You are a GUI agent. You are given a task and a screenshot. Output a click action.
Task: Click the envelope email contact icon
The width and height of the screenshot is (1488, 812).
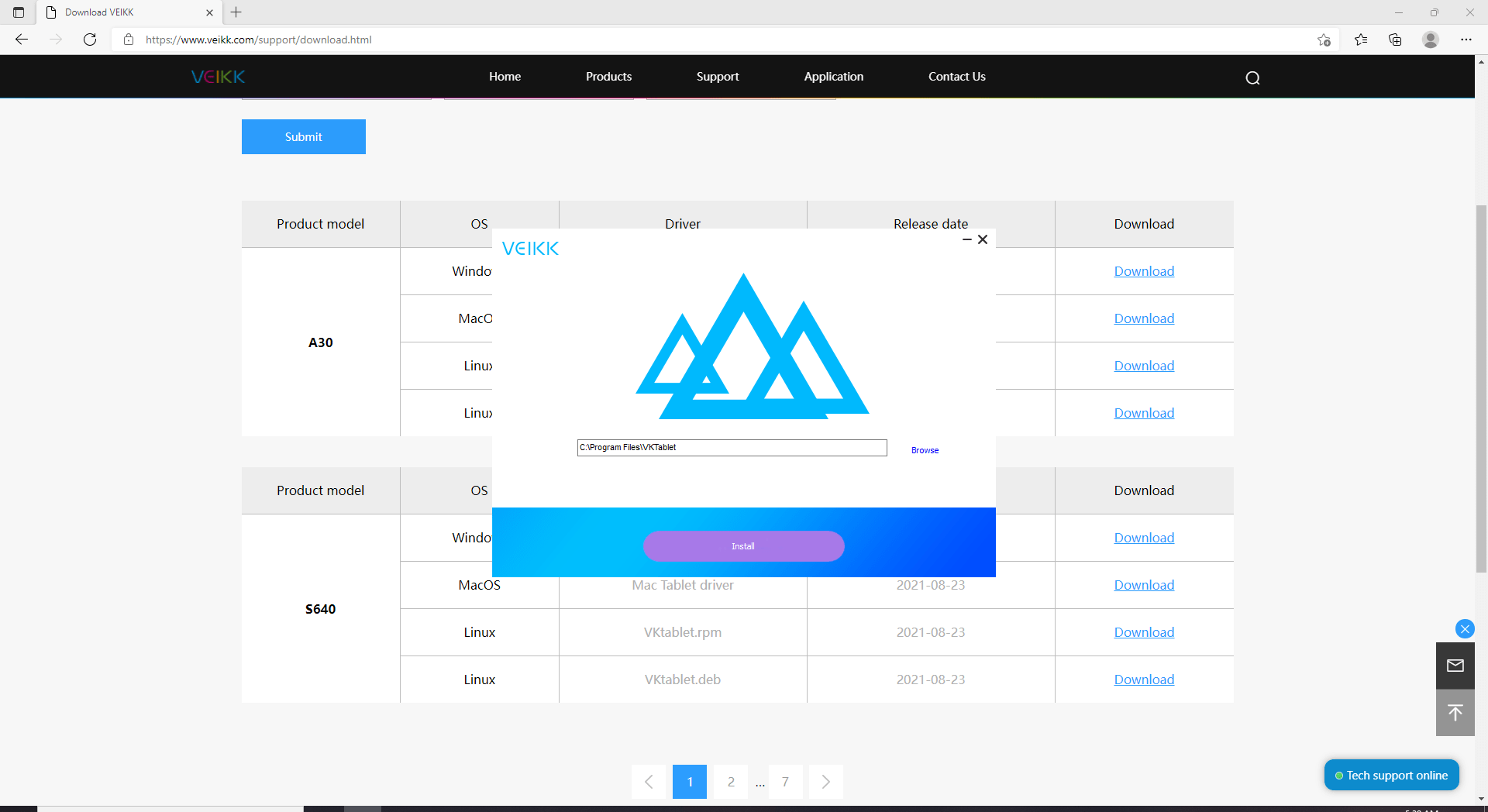pyautogui.click(x=1455, y=666)
